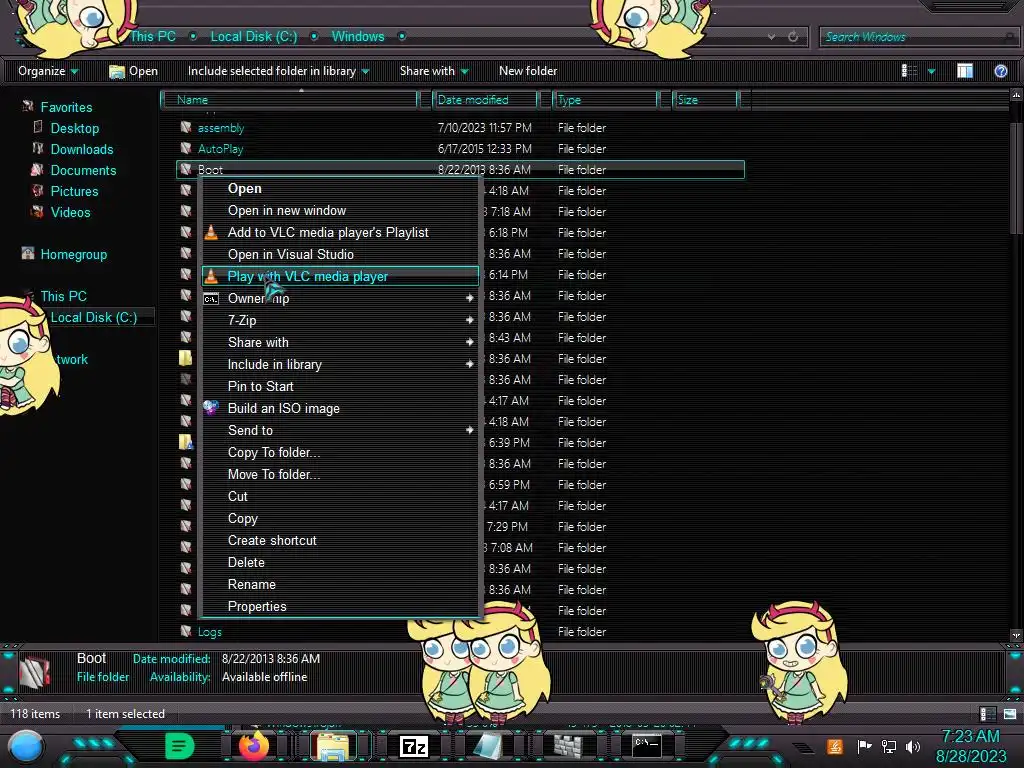Change view layout icon

click(x=909, y=71)
